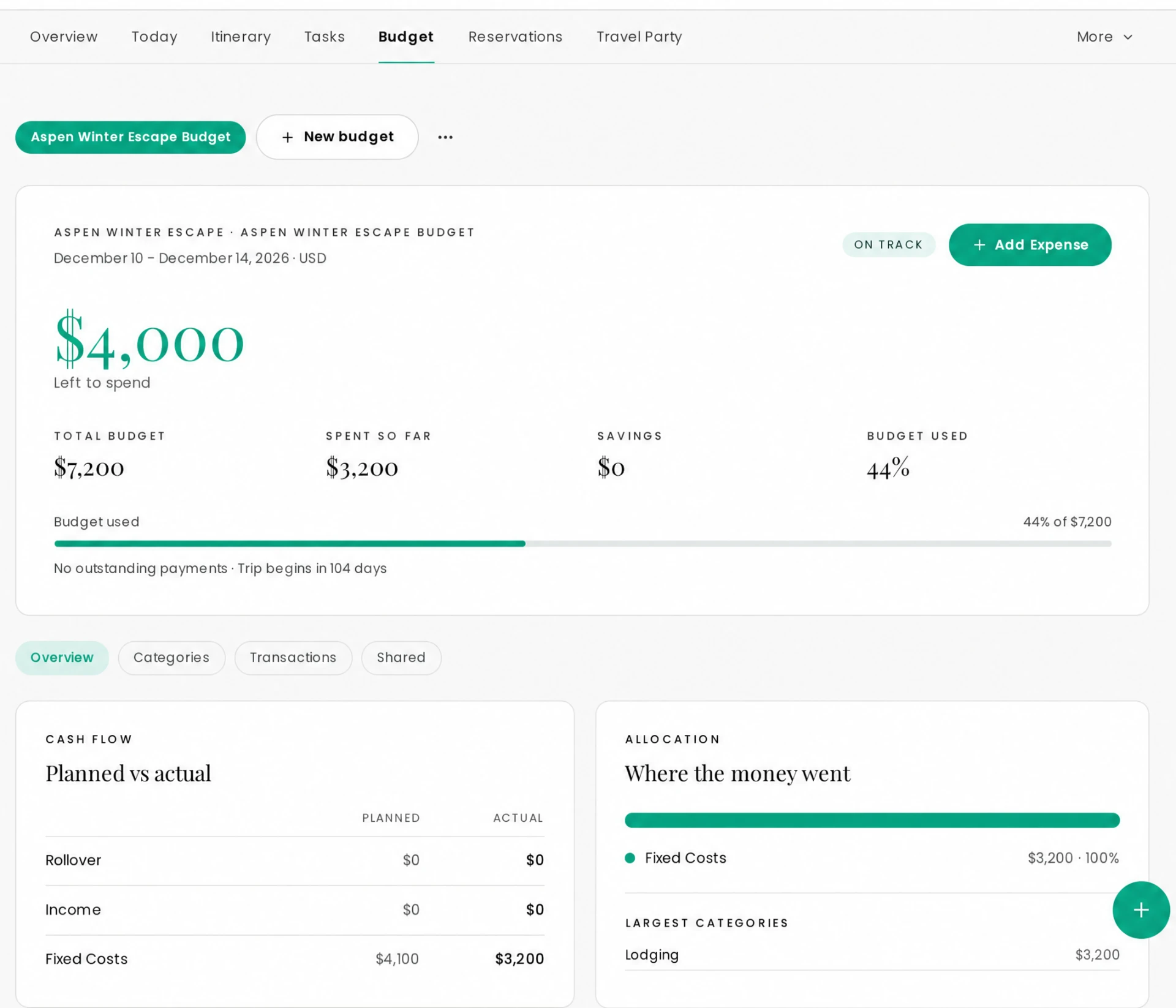Click the Rollover row in cash flow
Viewport: 1176px width, 1008px height.
(x=295, y=860)
